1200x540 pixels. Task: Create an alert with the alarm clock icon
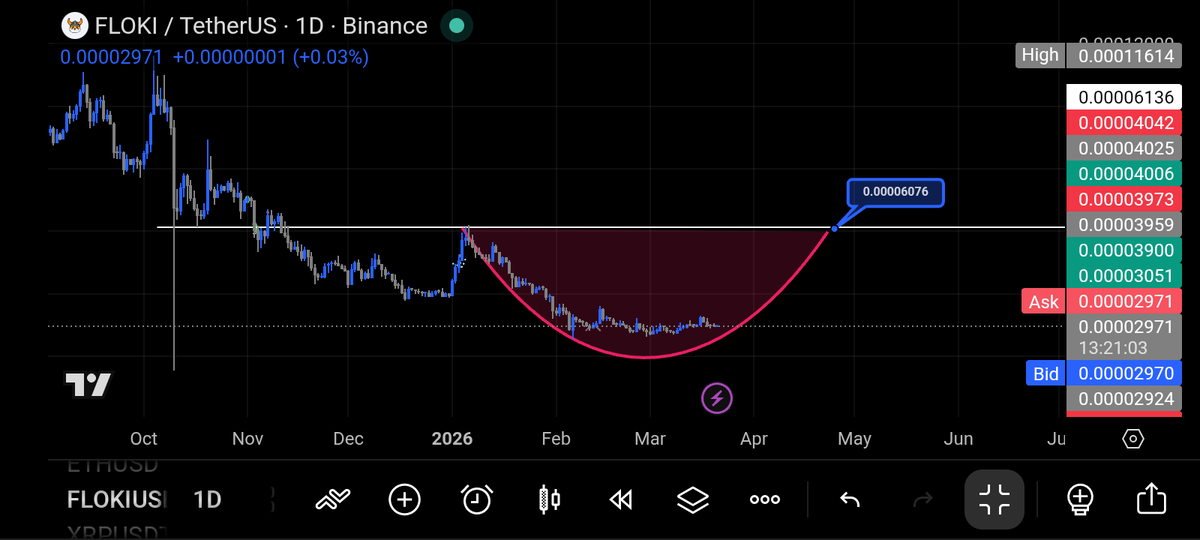pos(477,498)
